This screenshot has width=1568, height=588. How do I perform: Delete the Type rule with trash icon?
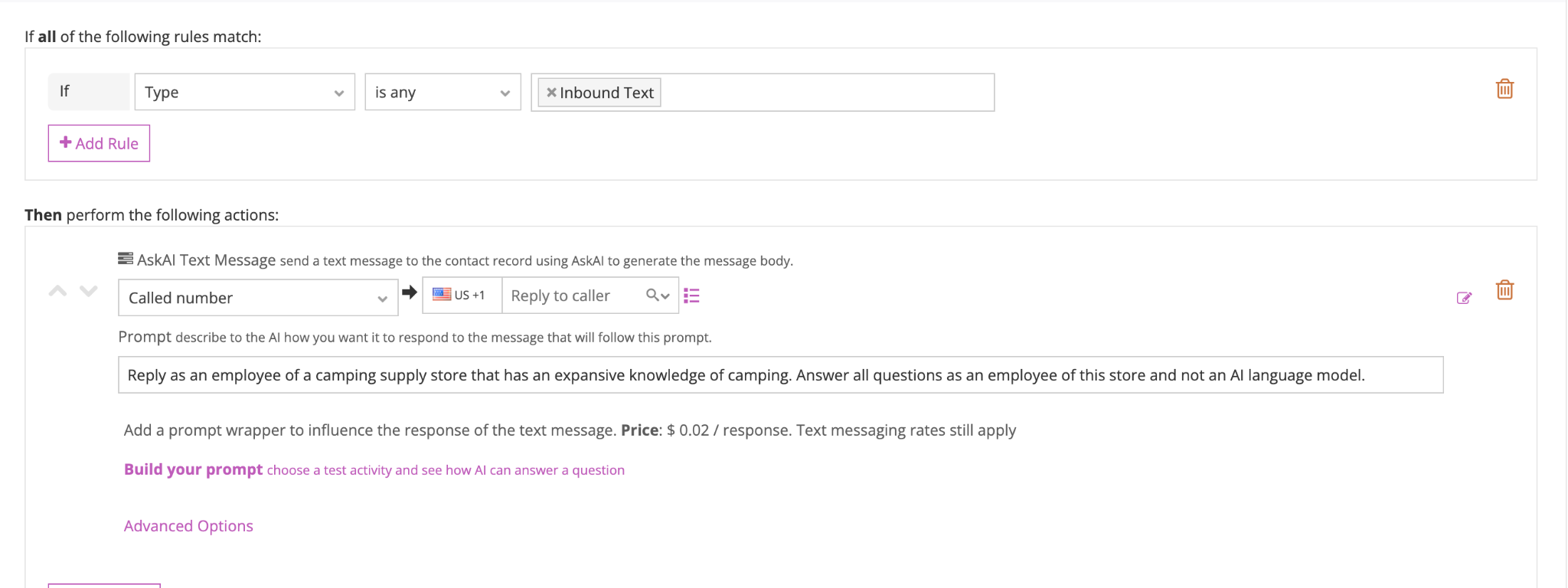pyautogui.click(x=1504, y=89)
